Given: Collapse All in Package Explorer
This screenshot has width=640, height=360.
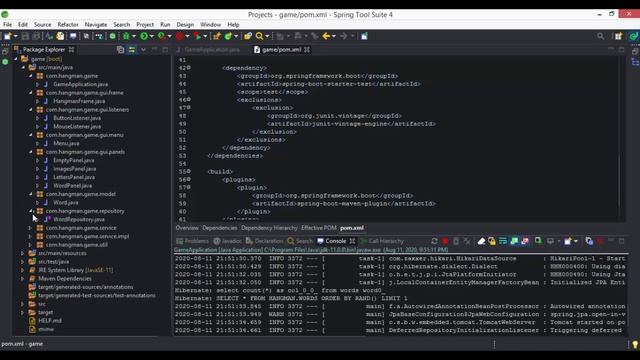Looking at the screenshot, I should (120, 50).
